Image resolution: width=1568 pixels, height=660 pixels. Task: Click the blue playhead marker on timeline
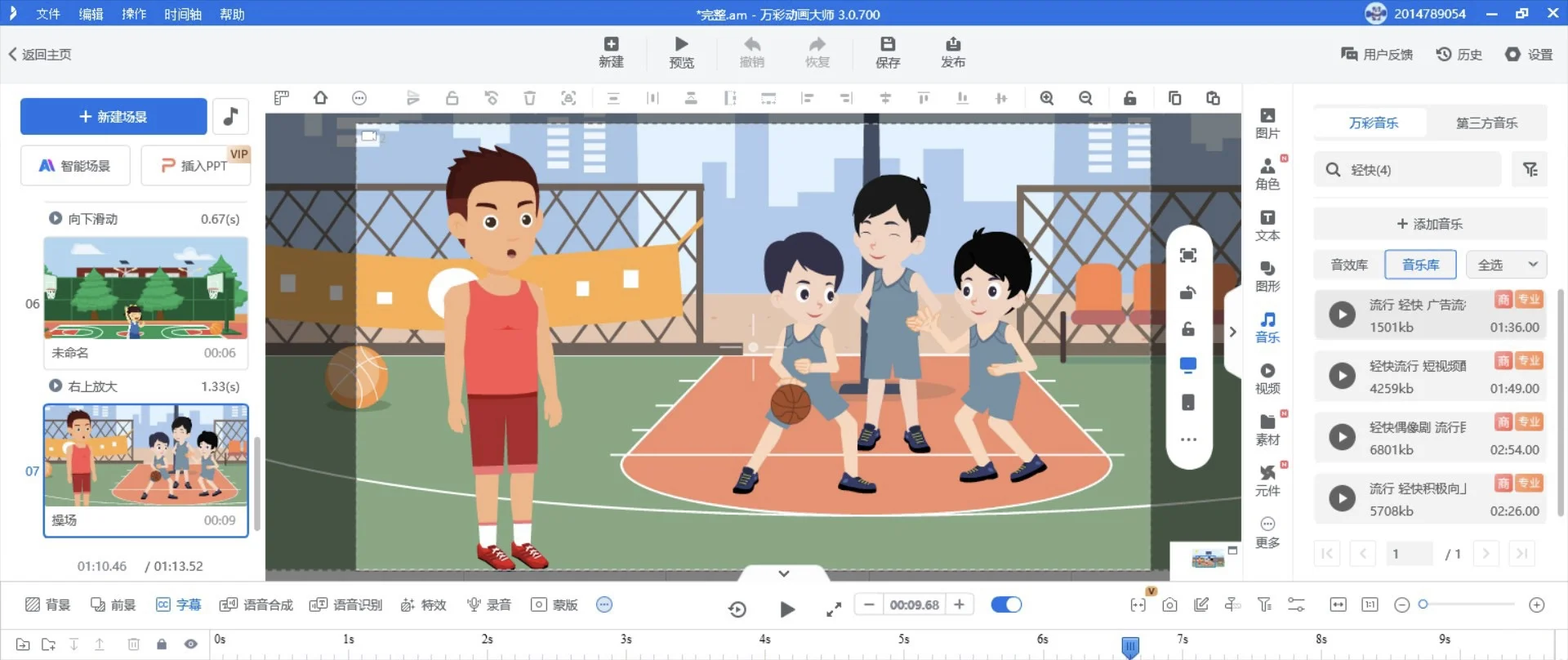[1130, 647]
